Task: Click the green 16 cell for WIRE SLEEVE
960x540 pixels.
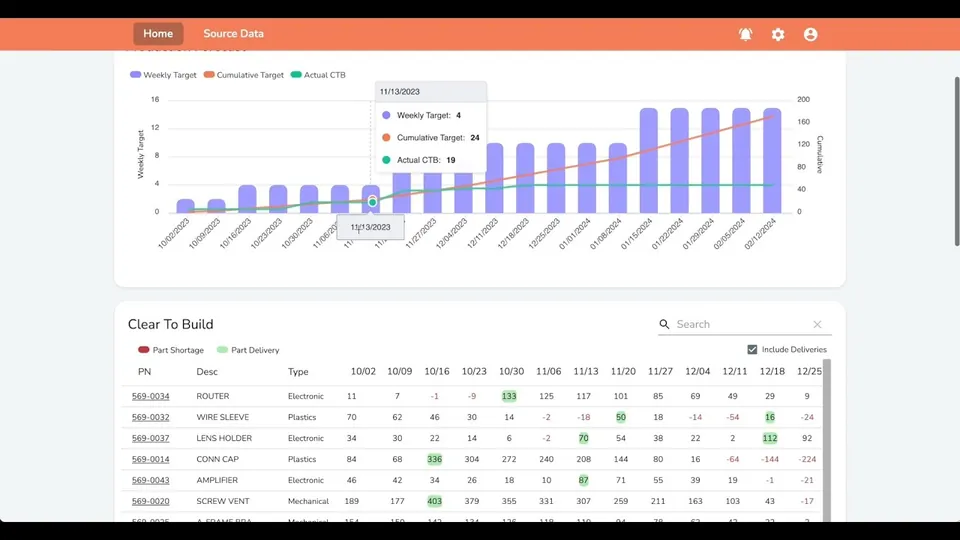Action: (x=770, y=417)
